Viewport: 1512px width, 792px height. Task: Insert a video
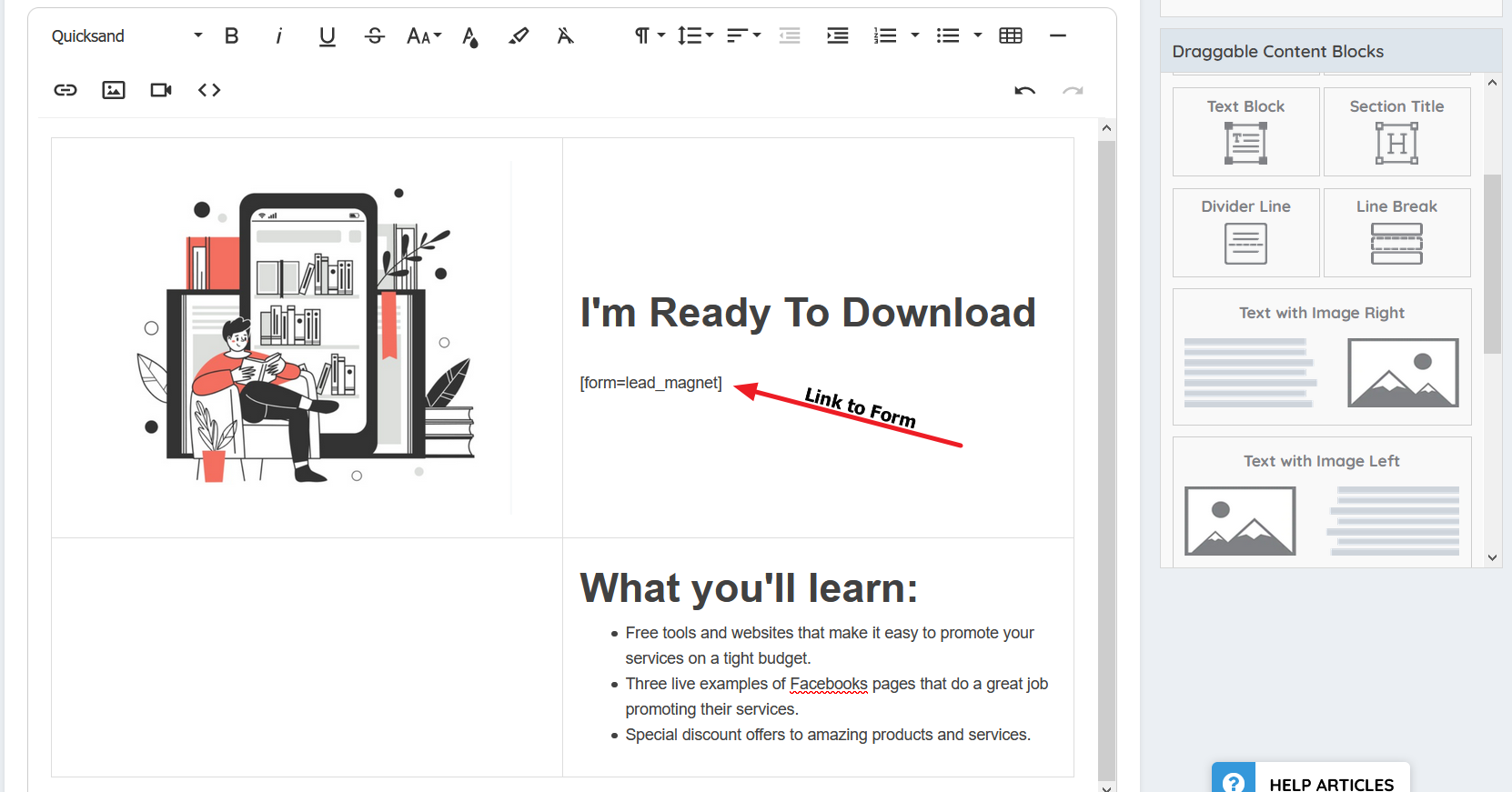[161, 90]
